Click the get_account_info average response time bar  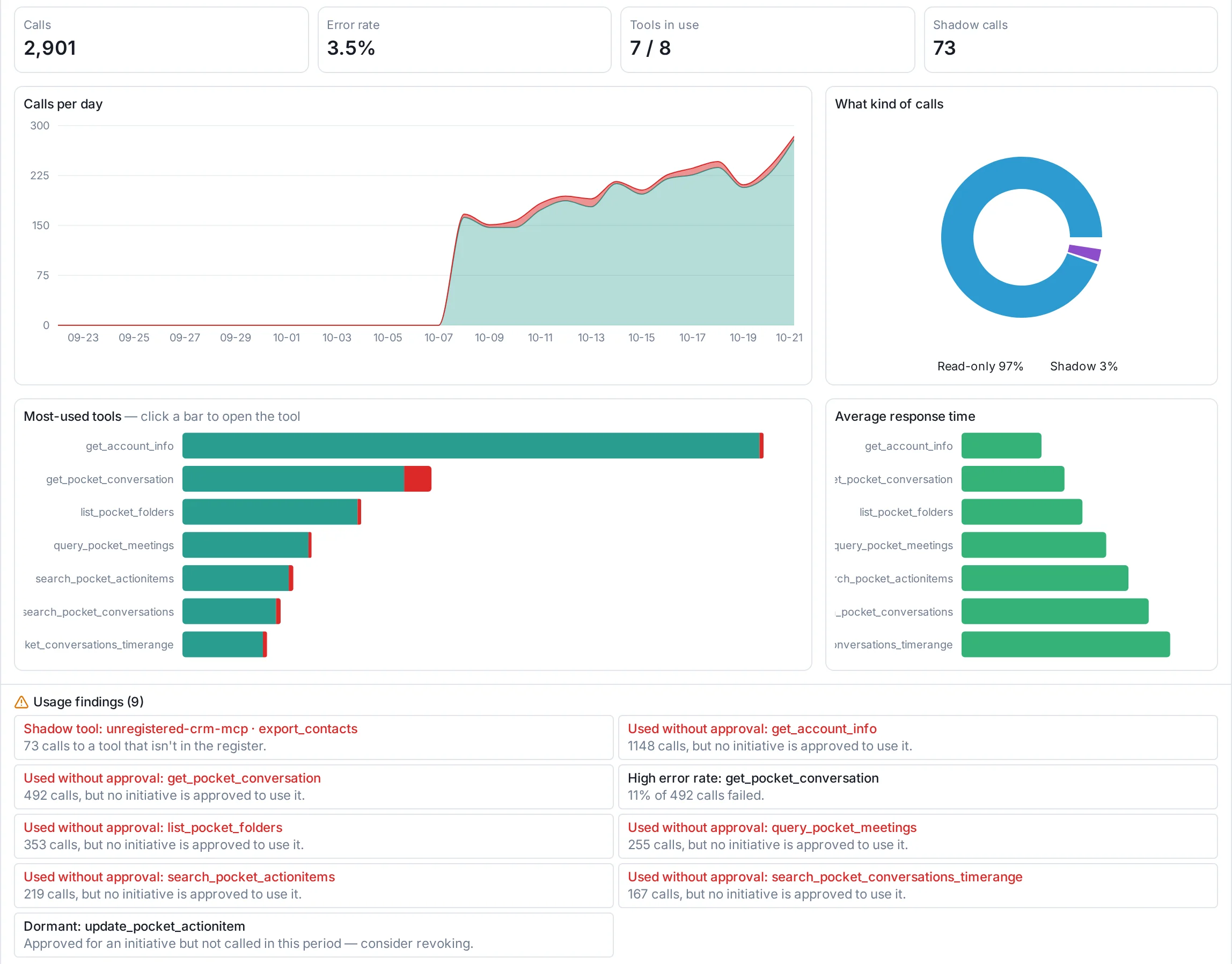point(1001,446)
